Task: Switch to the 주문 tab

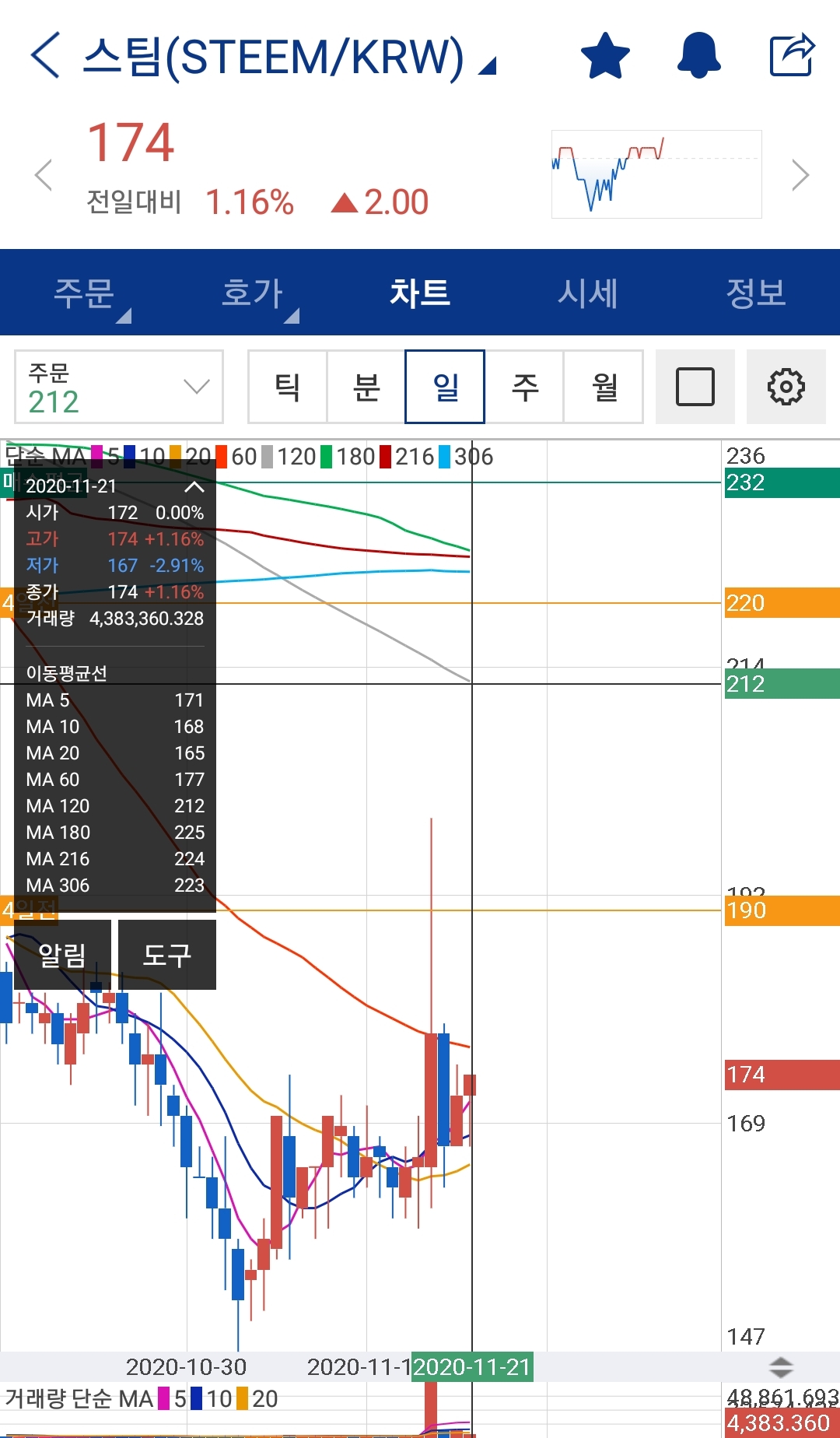Action: coord(84,293)
